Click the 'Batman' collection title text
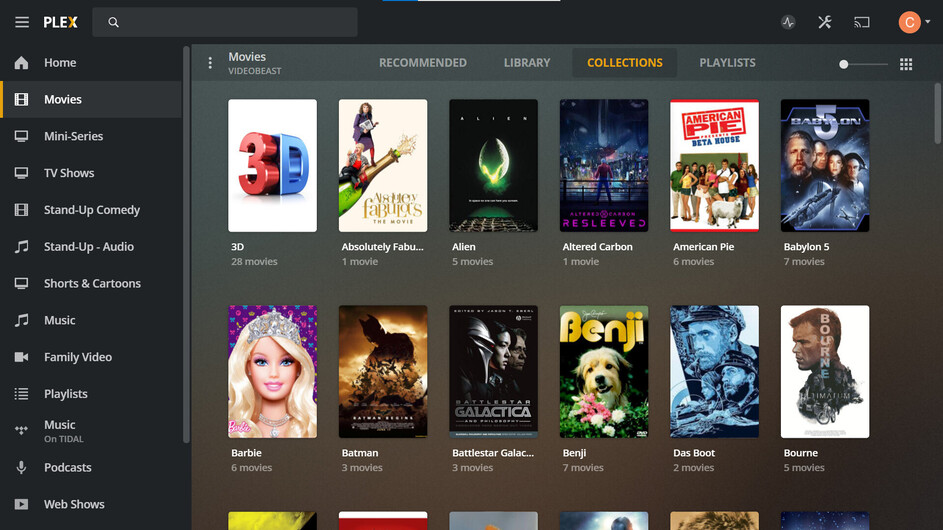943x530 pixels. [360, 452]
